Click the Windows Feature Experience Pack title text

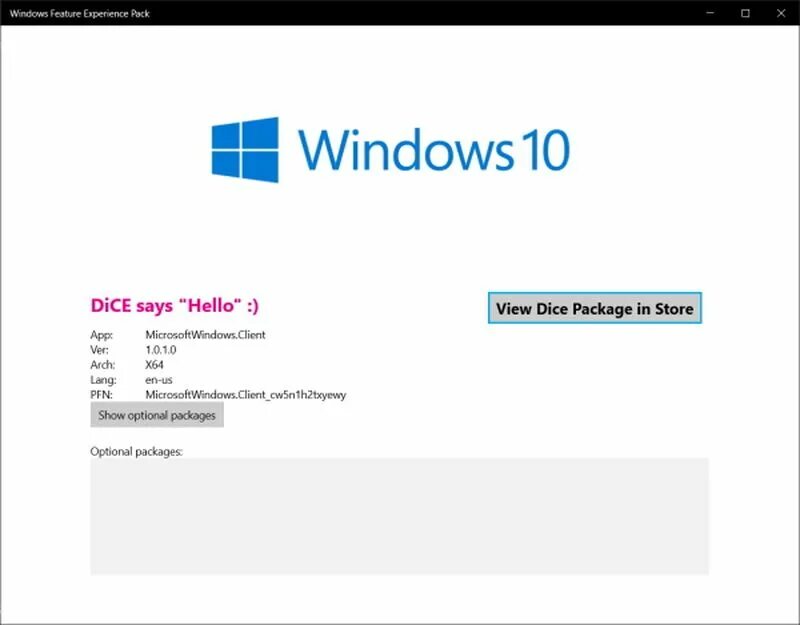click(x=80, y=14)
